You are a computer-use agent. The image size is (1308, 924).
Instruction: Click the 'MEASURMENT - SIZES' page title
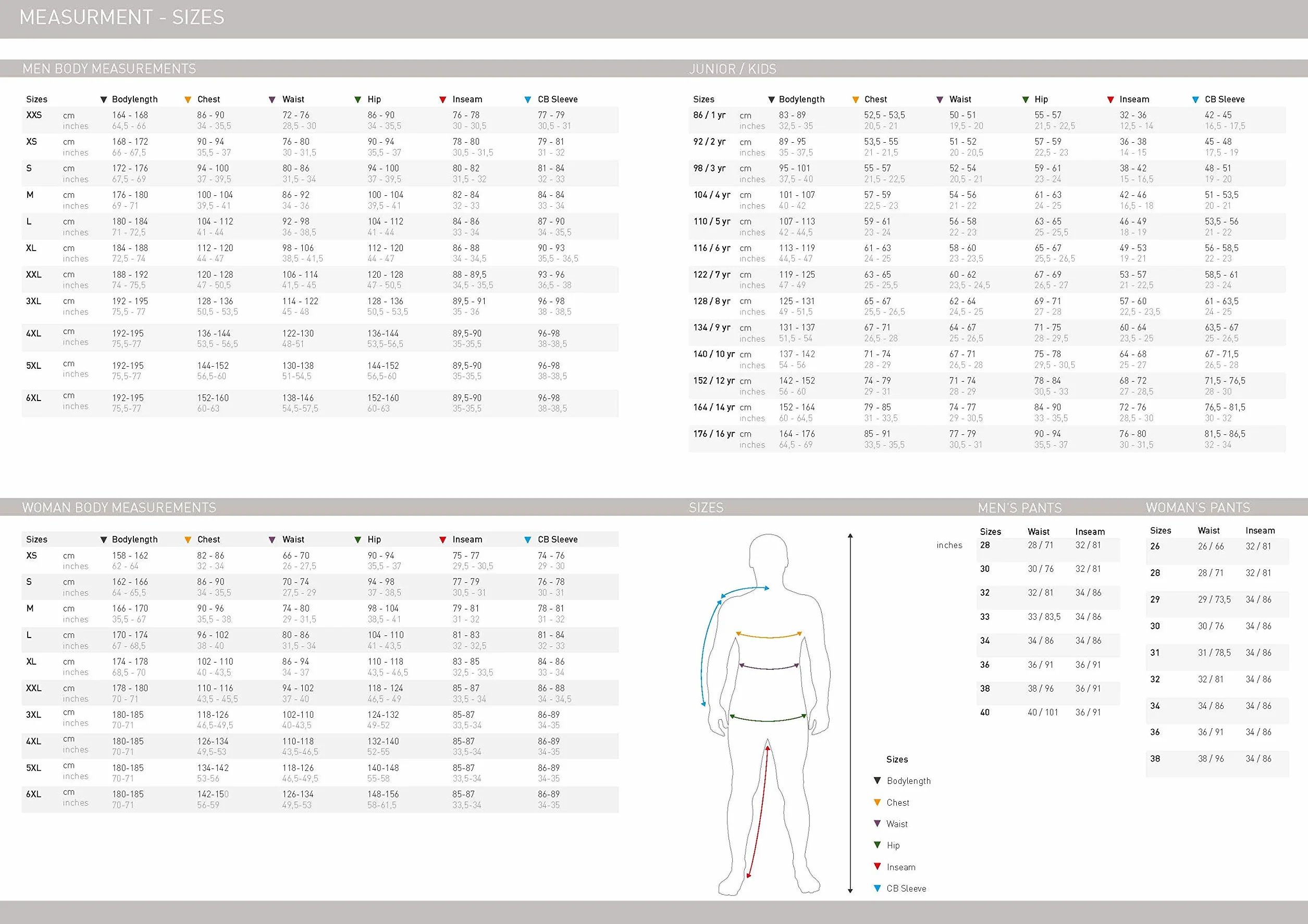[x=122, y=18]
